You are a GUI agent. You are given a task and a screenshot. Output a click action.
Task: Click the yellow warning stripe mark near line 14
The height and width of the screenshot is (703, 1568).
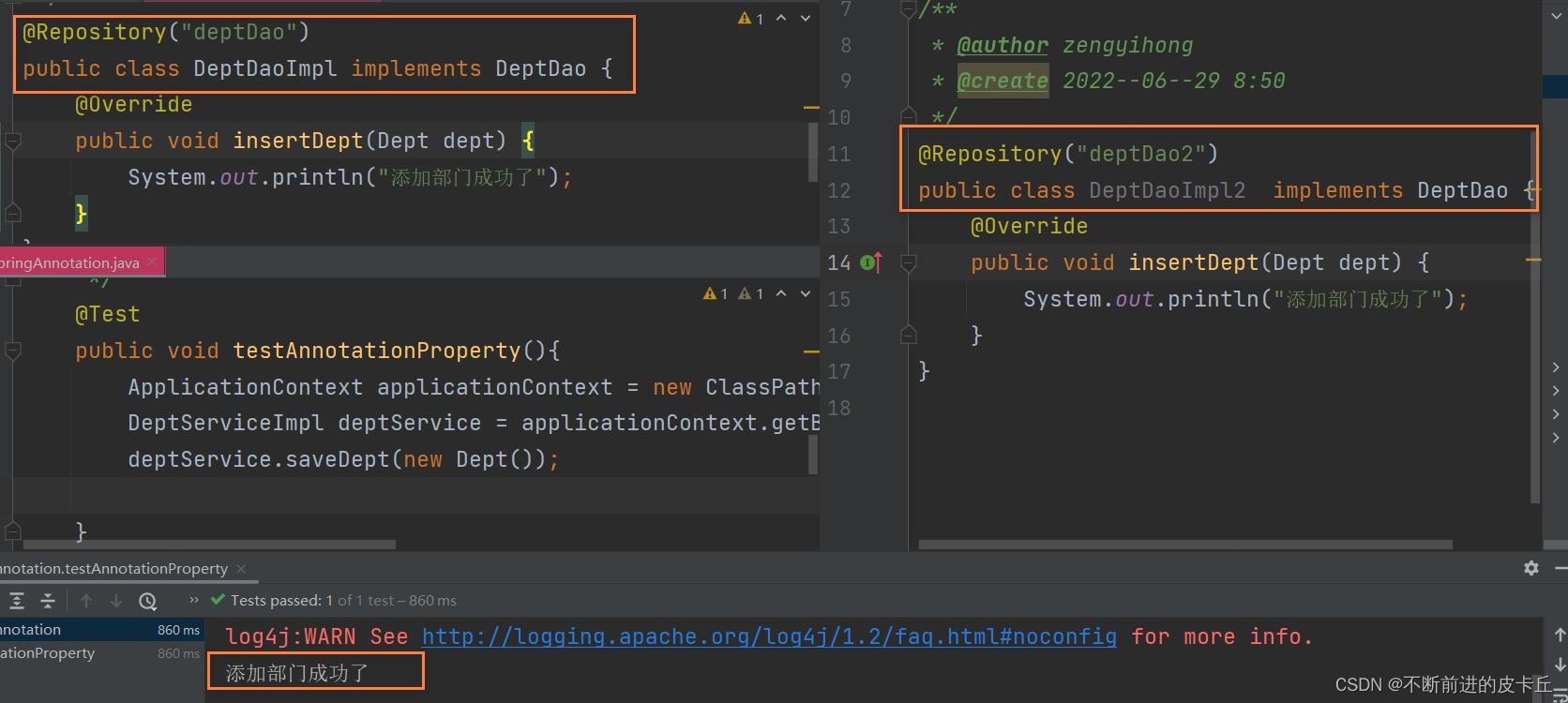click(1534, 260)
